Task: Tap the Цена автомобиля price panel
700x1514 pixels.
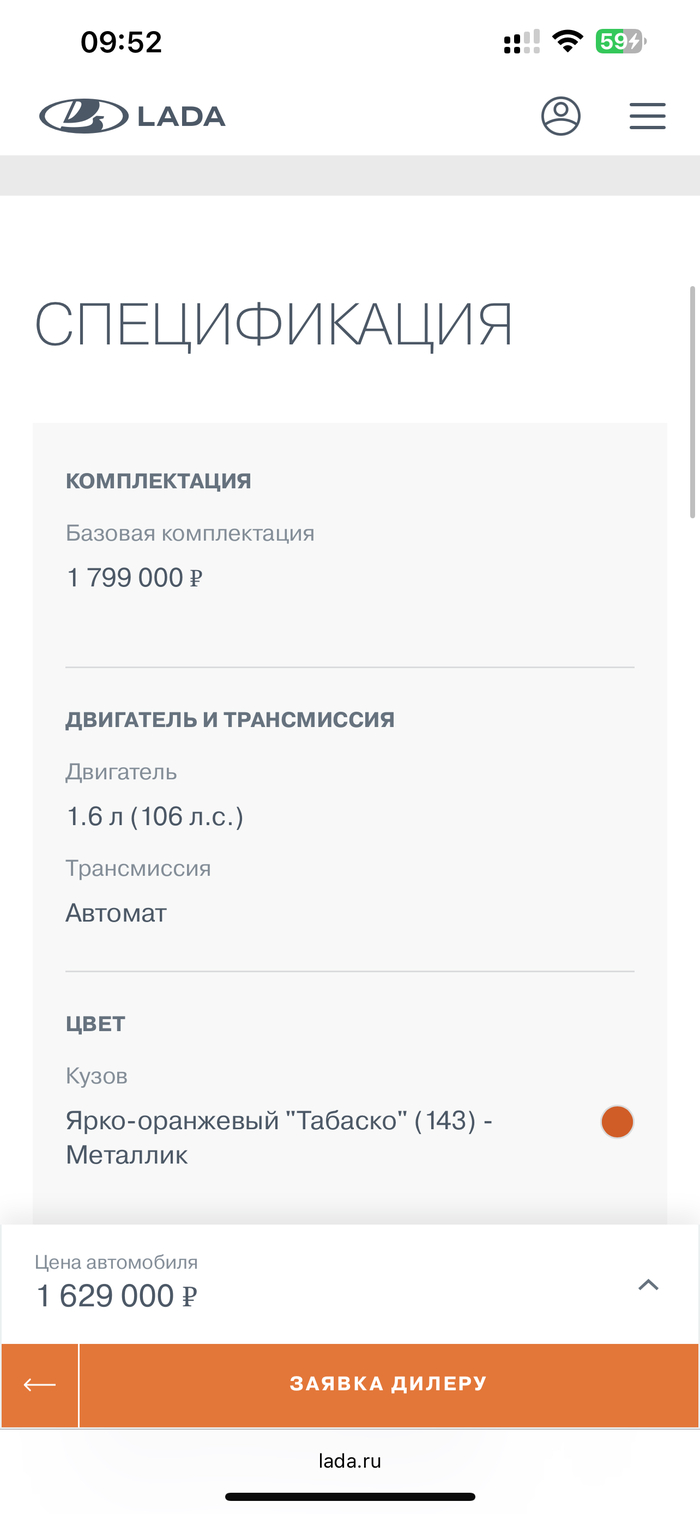Action: [300, 1284]
